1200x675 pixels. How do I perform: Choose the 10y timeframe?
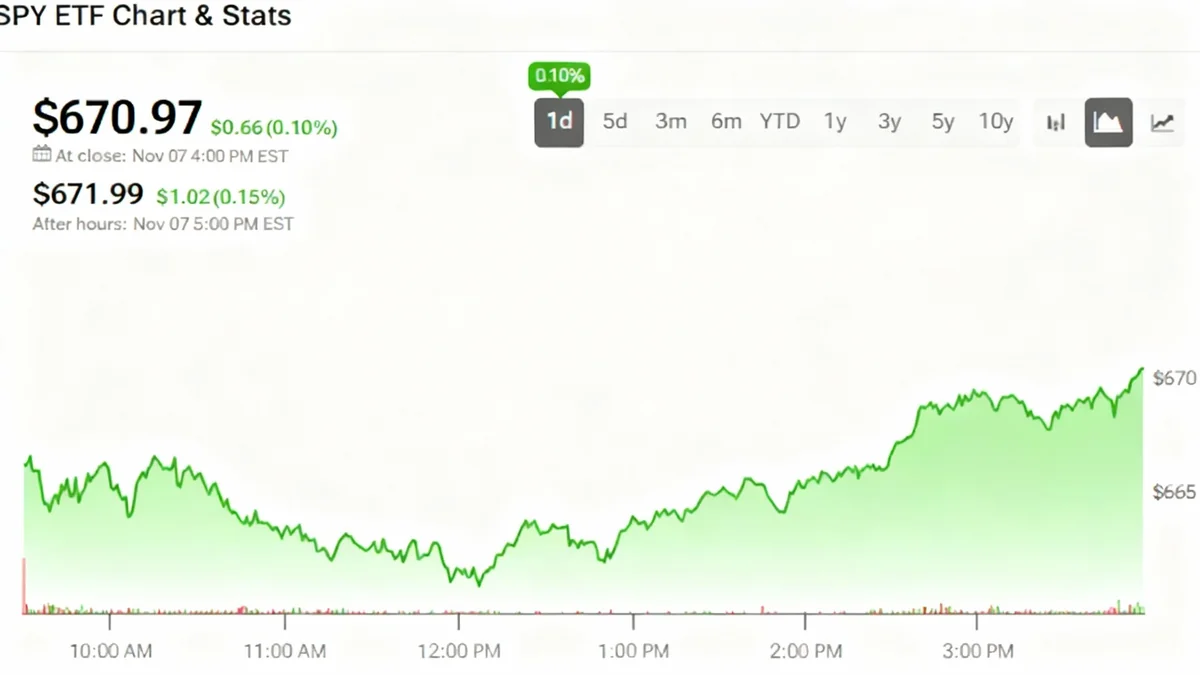pos(996,121)
